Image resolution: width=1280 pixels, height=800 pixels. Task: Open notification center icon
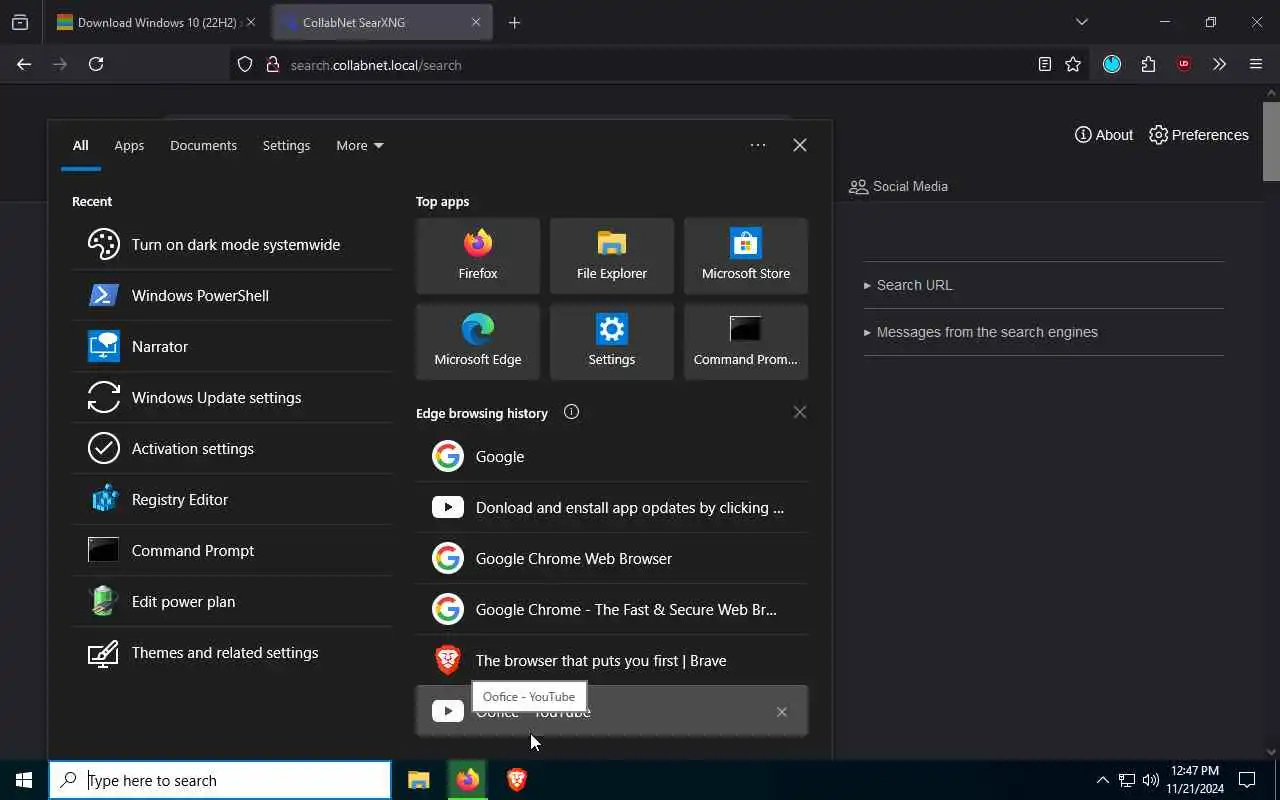tap(1247, 780)
